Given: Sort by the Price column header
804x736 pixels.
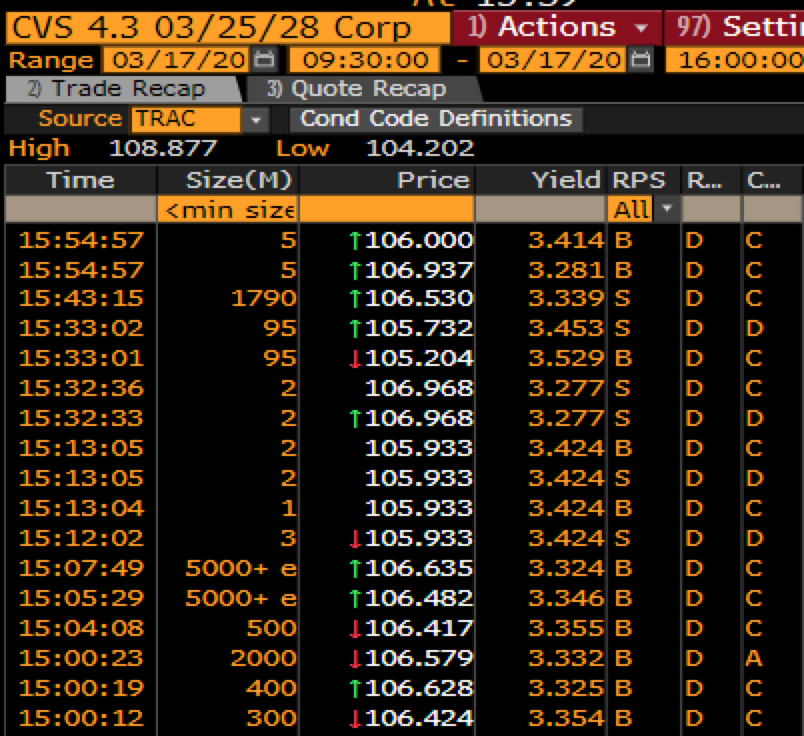Looking at the screenshot, I should pos(387,181).
